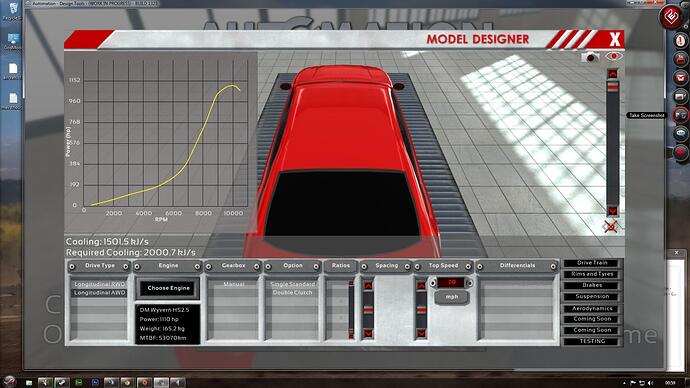Viewport: 690px width, 388px height.
Task: Select Longitudinal RWD drive type
Action: [x=99, y=284]
